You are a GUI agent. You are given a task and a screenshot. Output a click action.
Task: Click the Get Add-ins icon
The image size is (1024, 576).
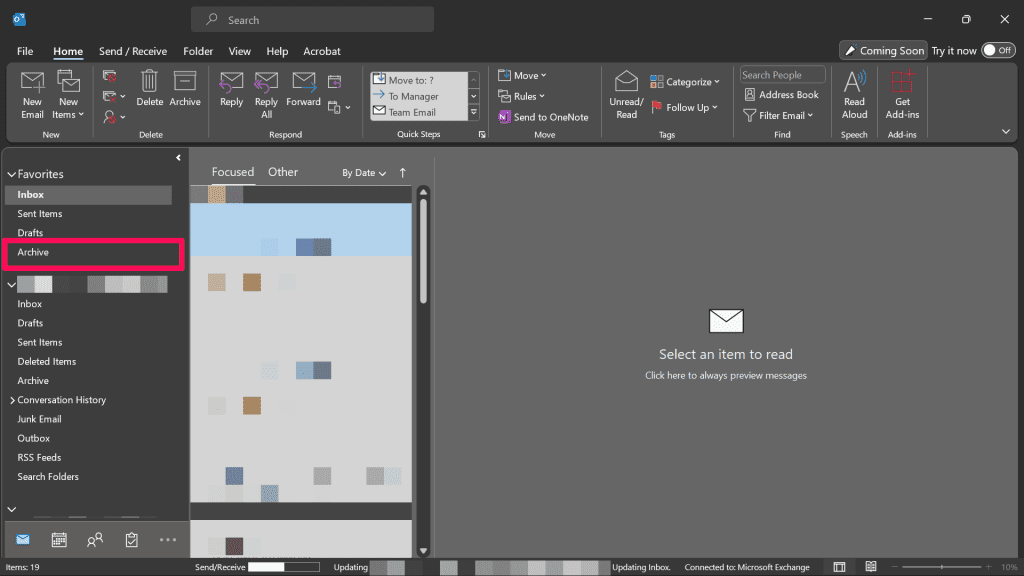pyautogui.click(x=902, y=84)
